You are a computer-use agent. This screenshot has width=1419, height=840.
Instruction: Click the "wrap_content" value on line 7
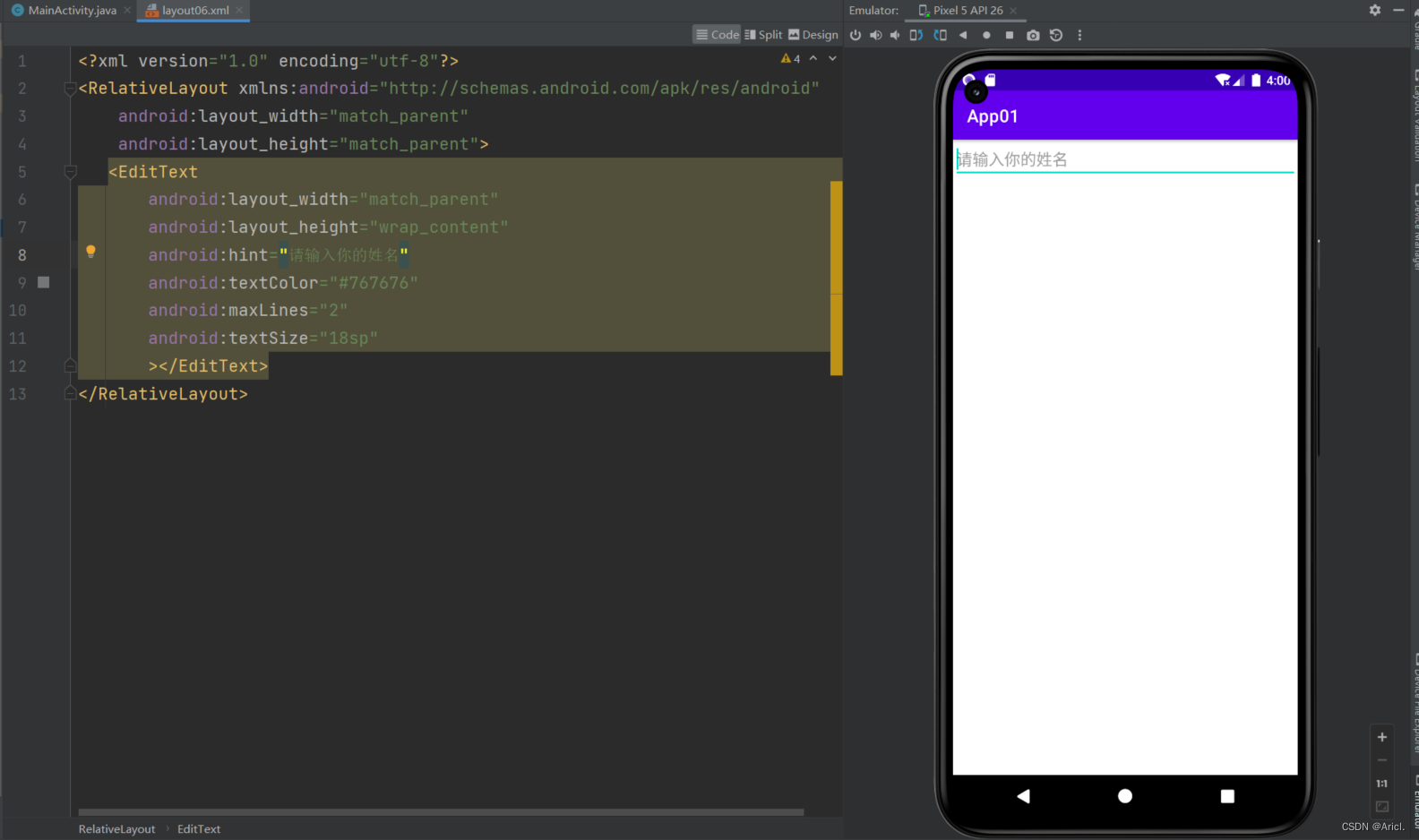[439, 227]
